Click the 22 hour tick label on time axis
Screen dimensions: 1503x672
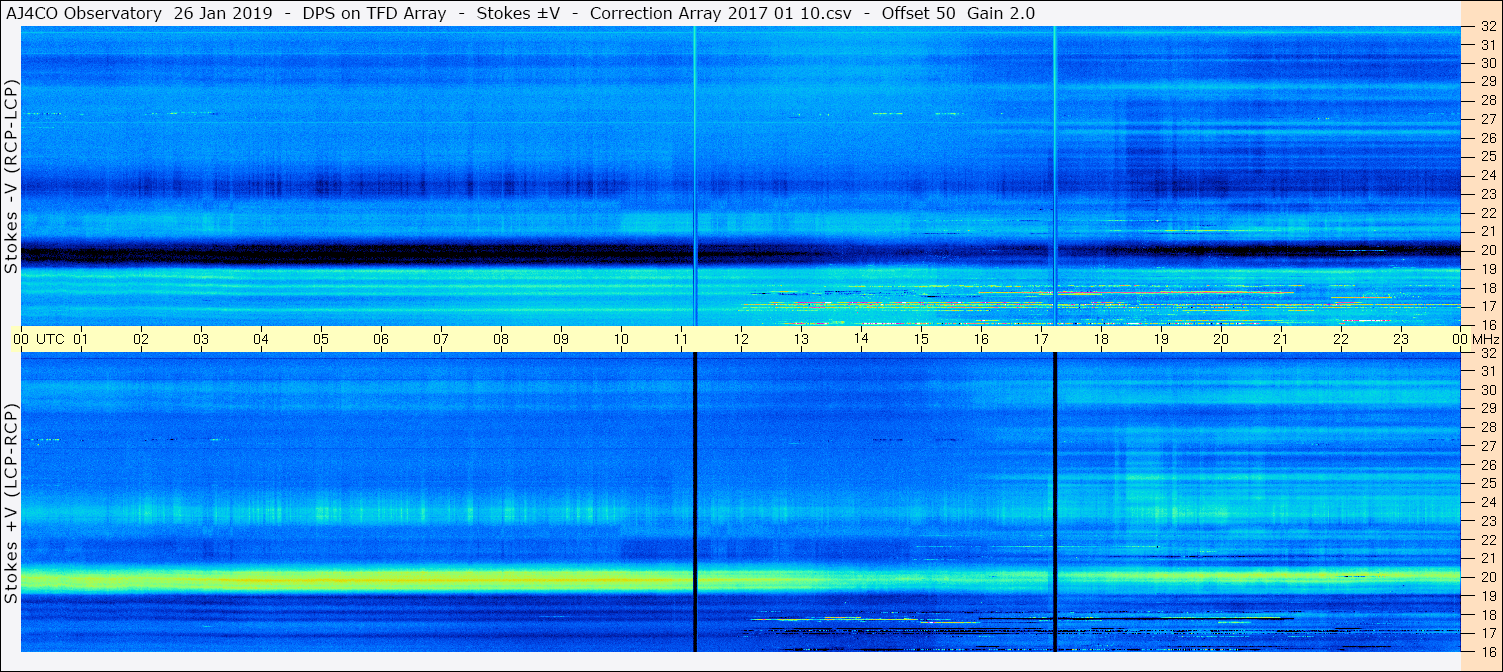tap(1341, 339)
